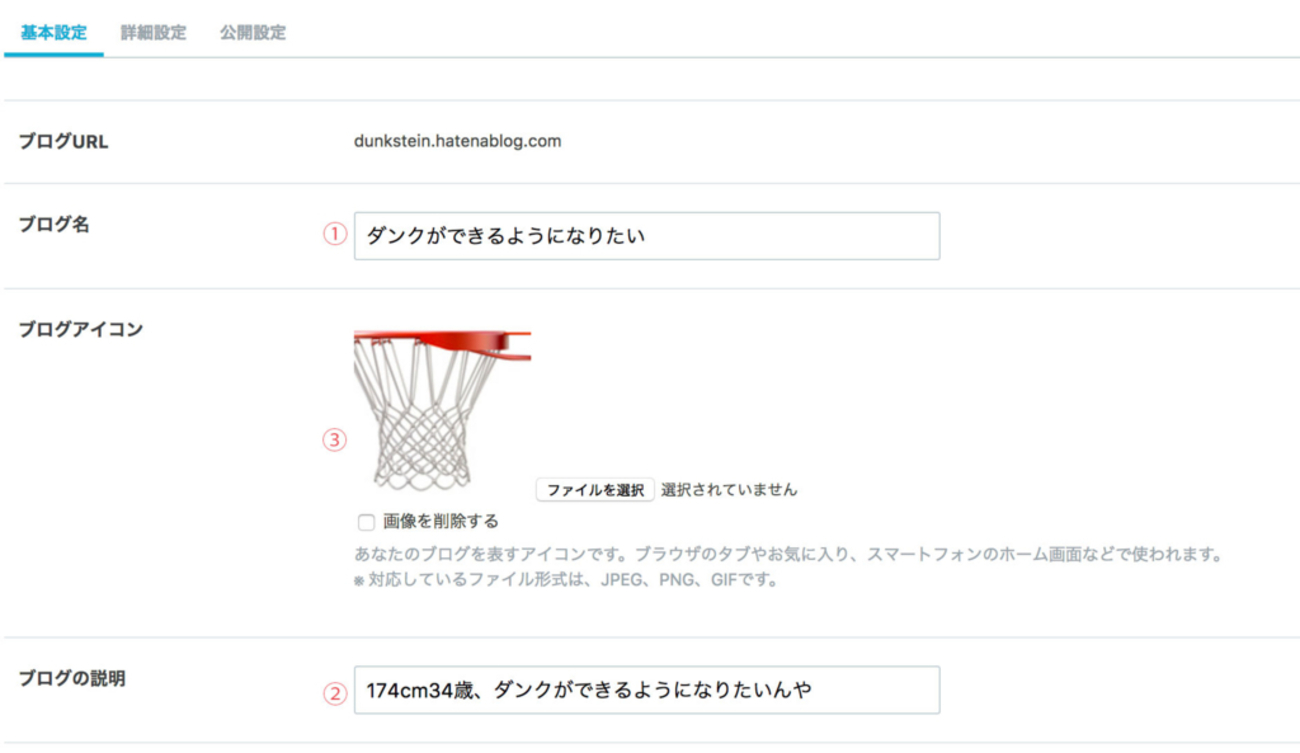Click the circled number 3 marker
This screenshot has height=753, width=1300.
pyautogui.click(x=334, y=440)
